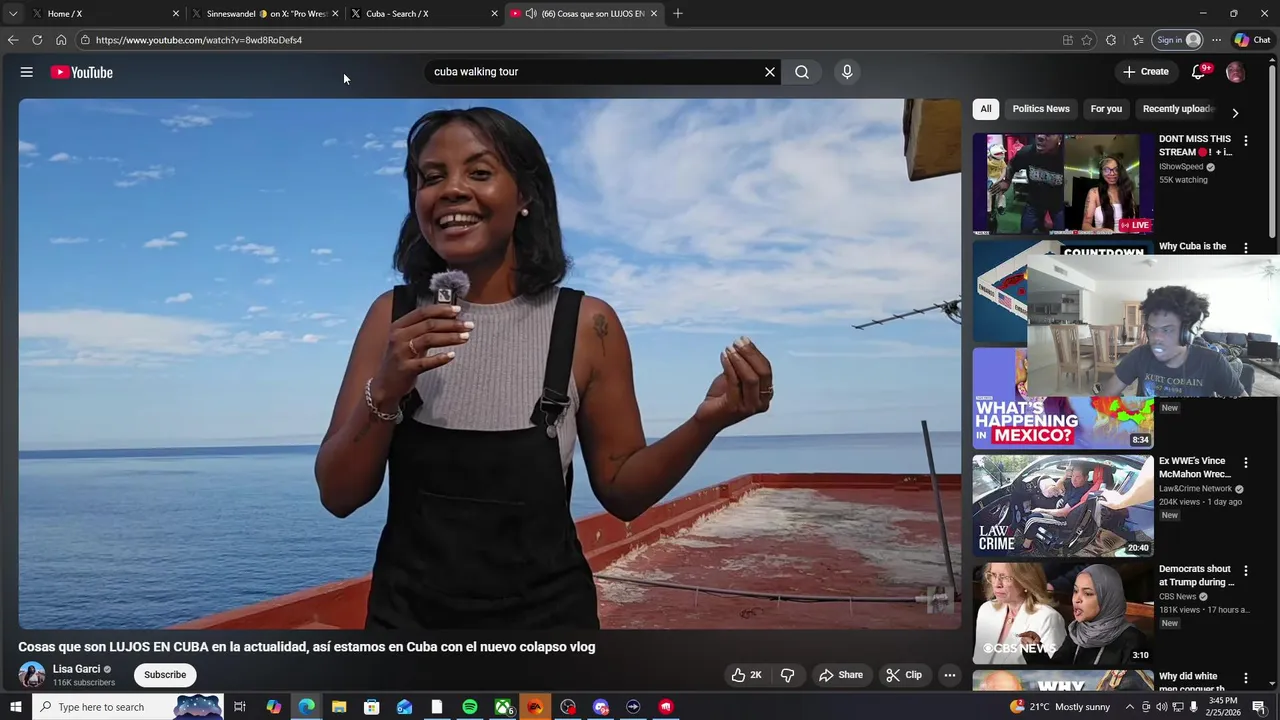Clear the YouTube search box text
The width and height of the screenshot is (1280, 720).
point(770,72)
